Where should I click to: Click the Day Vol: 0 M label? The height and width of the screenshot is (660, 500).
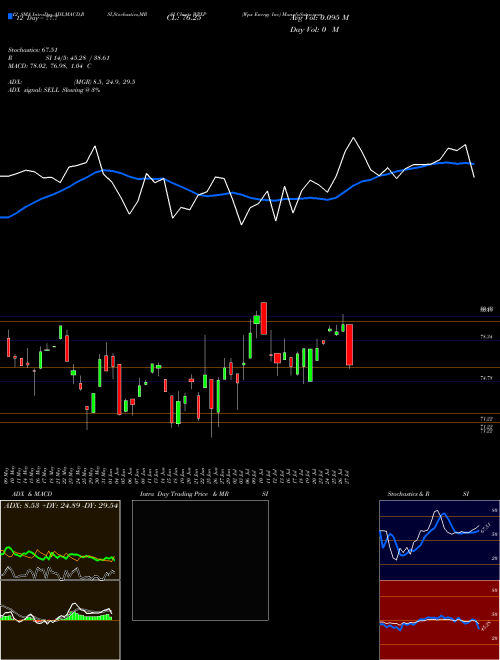click(314, 30)
